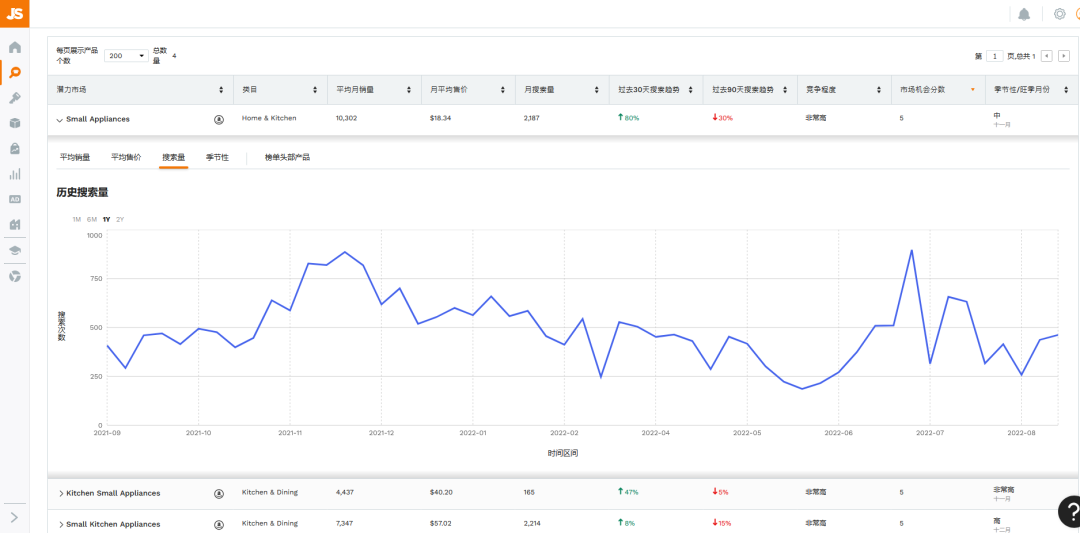Open the notifications bell icon
Viewport: 1080px width, 533px height.
click(1024, 14)
